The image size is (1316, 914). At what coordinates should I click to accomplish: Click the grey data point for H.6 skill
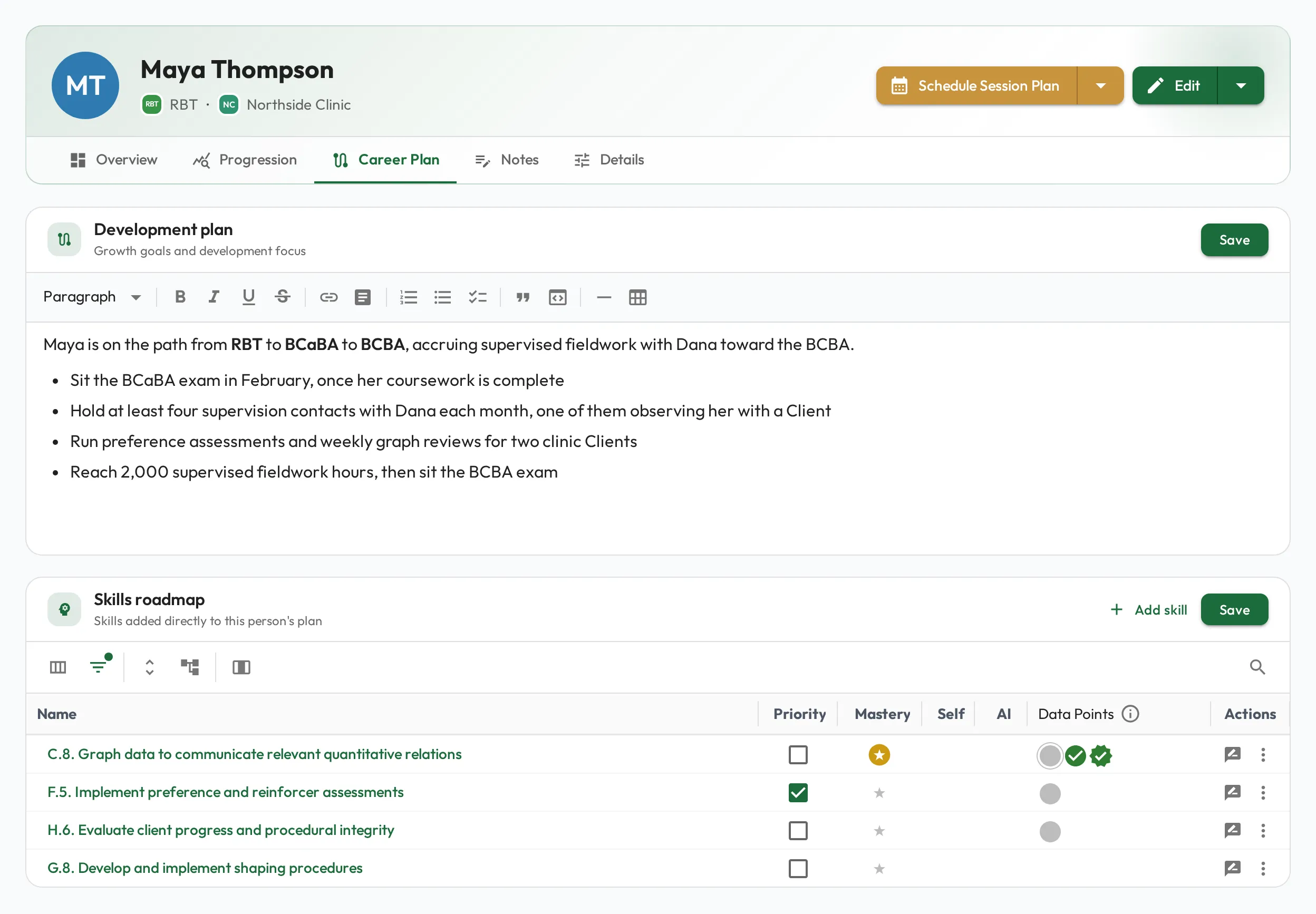[1050, 832]
